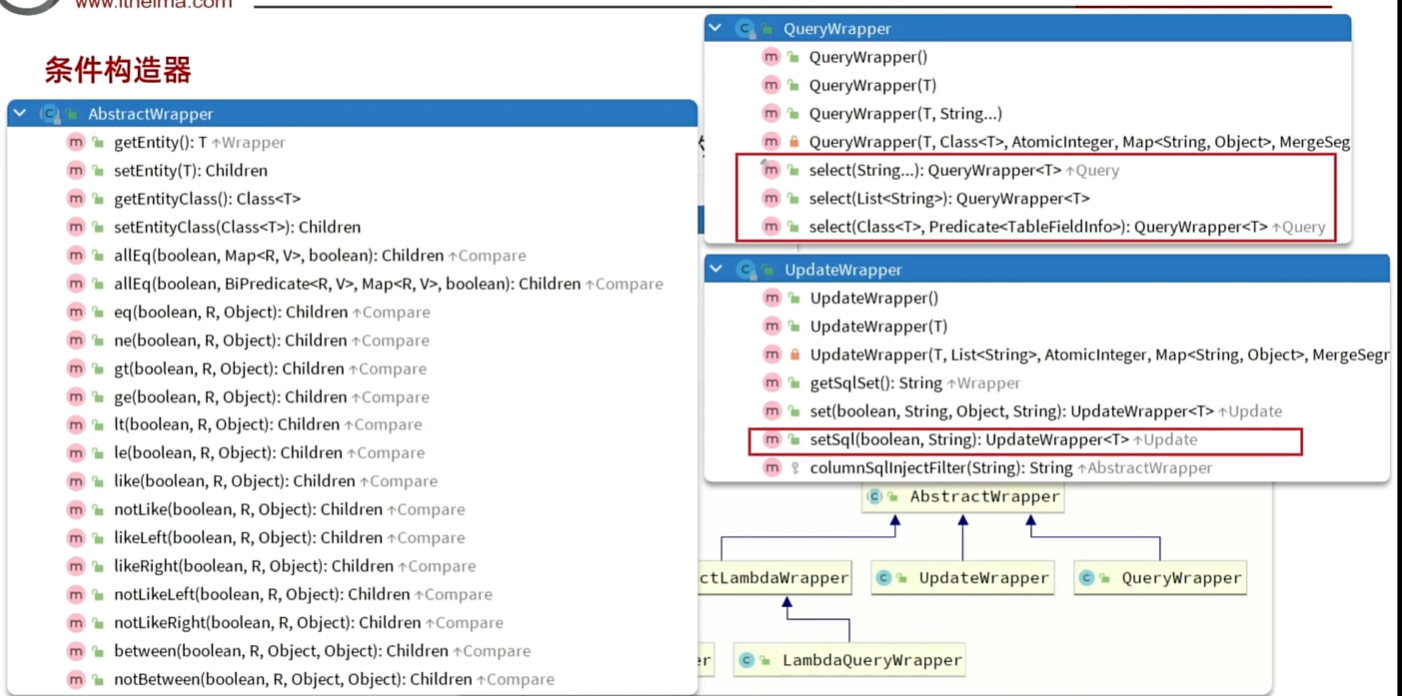Click the method icon beside getSqlSet(): String
This screenshot has width=1402, height=696.
[772, 382]
